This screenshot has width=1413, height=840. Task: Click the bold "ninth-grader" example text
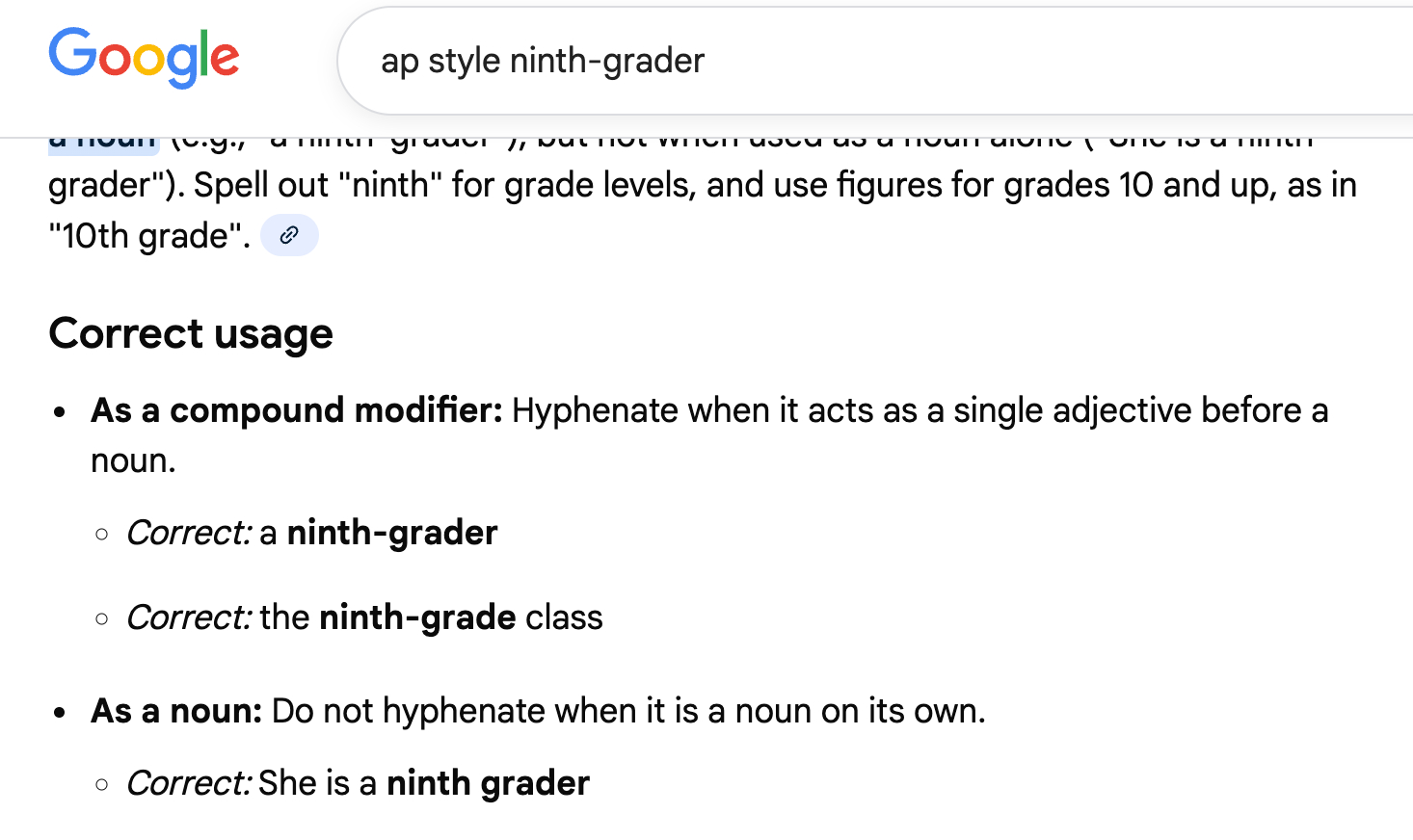coord(392,533)
